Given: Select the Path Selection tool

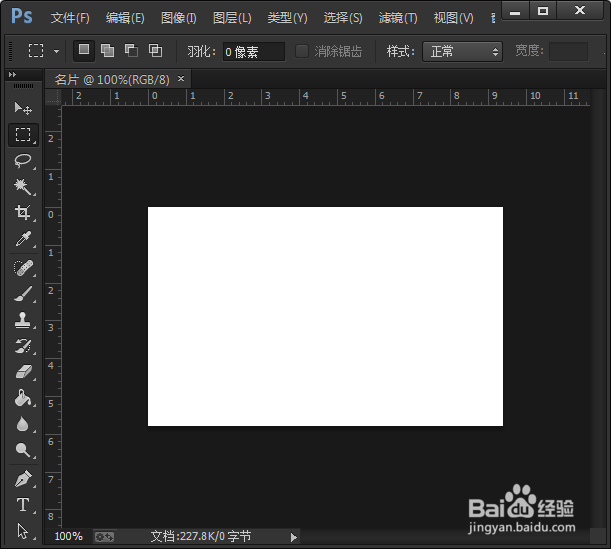Looking at the screenshot, I should coord(23,531).
